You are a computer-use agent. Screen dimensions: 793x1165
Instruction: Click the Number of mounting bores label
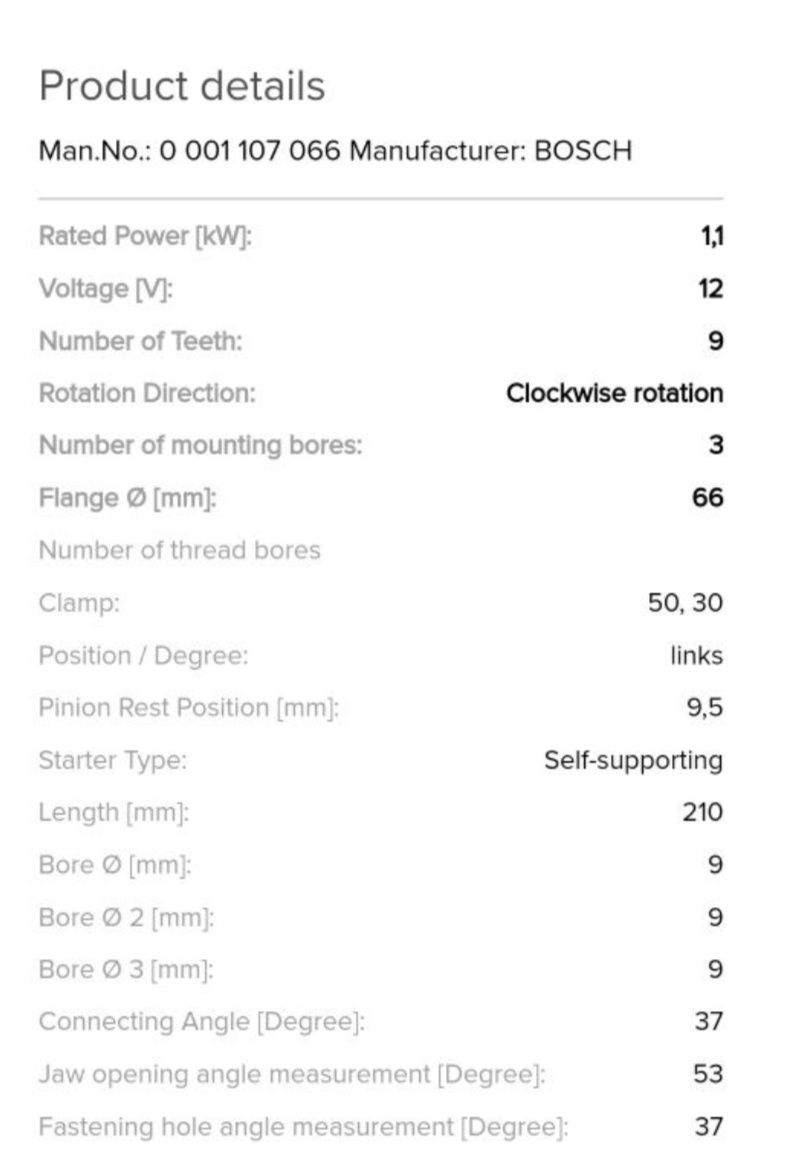pos(201,445)
